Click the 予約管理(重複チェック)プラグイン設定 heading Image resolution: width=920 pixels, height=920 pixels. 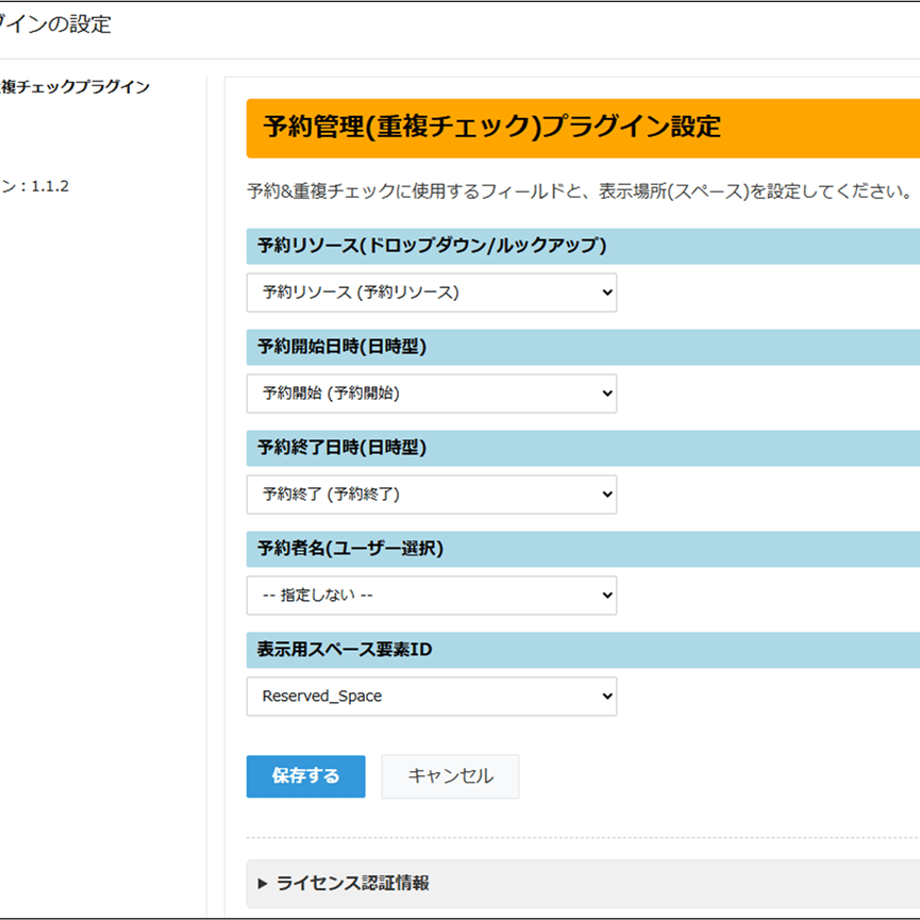point(492,127)
